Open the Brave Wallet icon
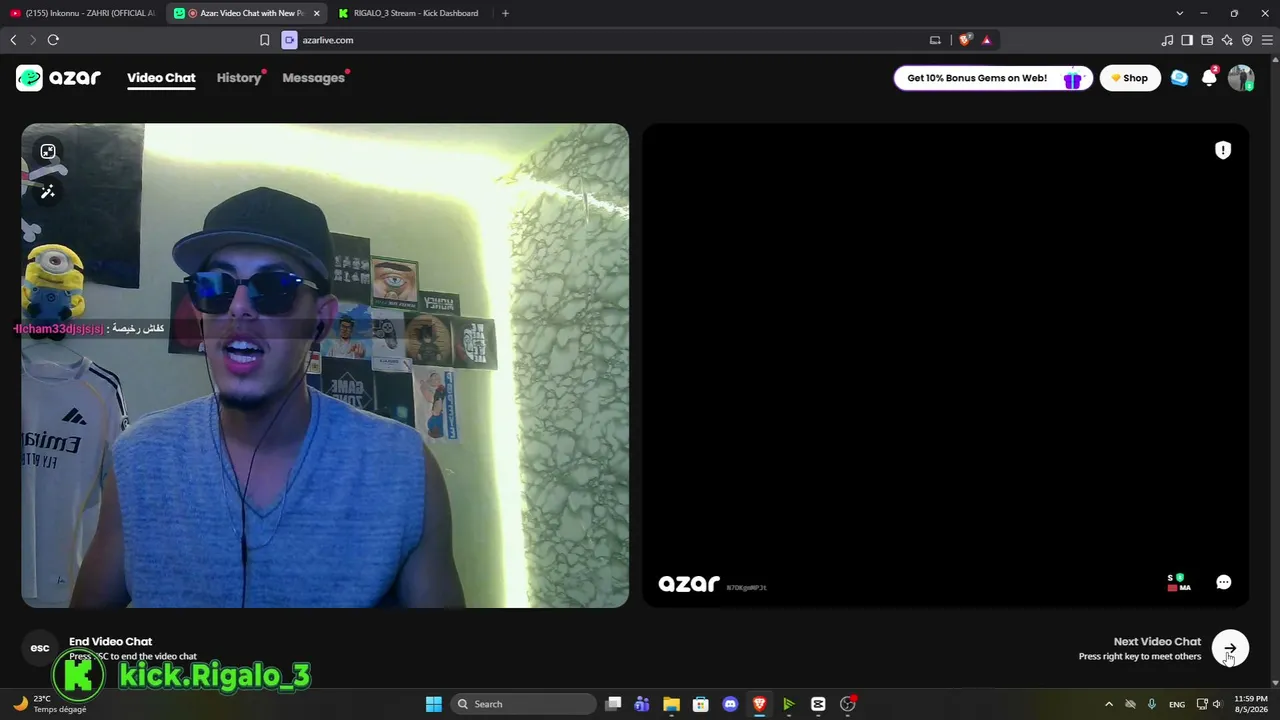The image size is (1280, 720). (1207, 40)
